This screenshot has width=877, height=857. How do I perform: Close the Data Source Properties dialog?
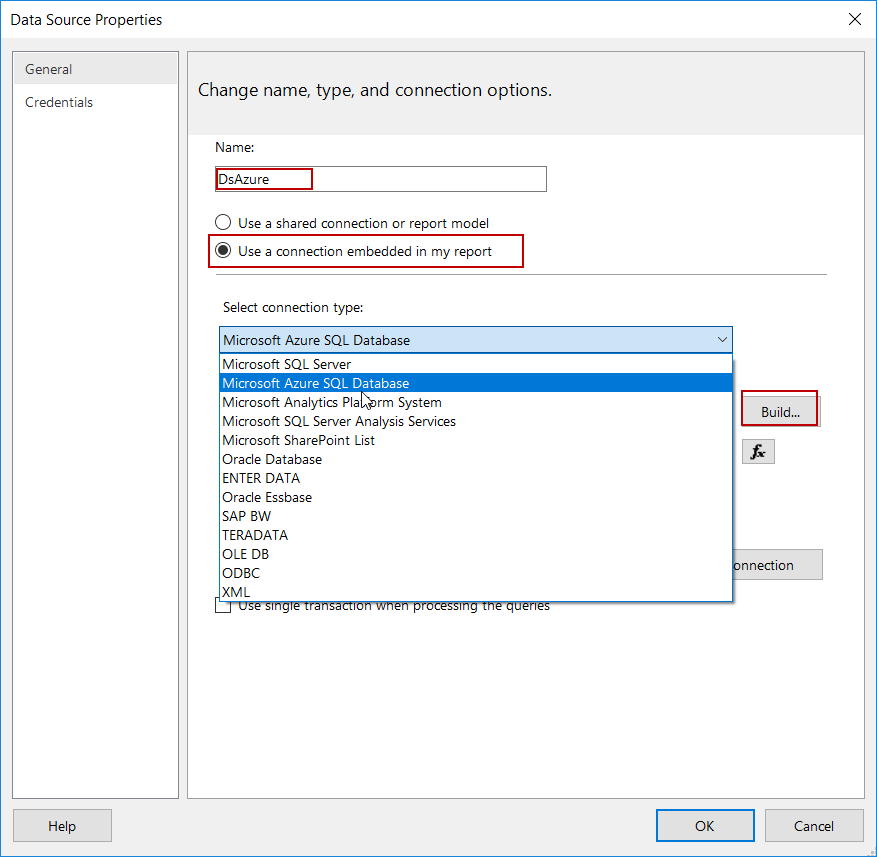pyautogui.click(x=854, y=19)
